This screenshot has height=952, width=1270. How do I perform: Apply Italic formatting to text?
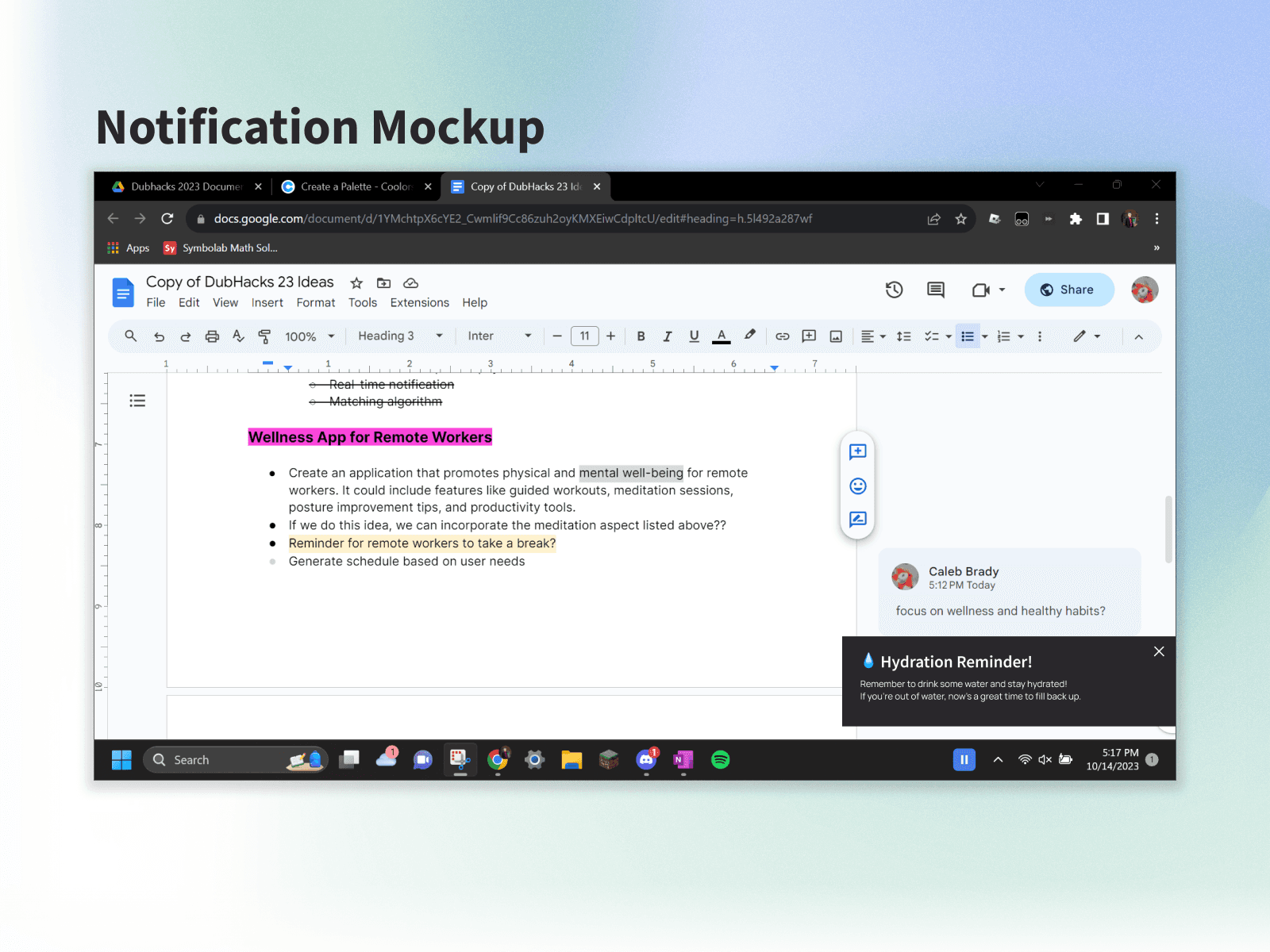click(x=668, y=336)
